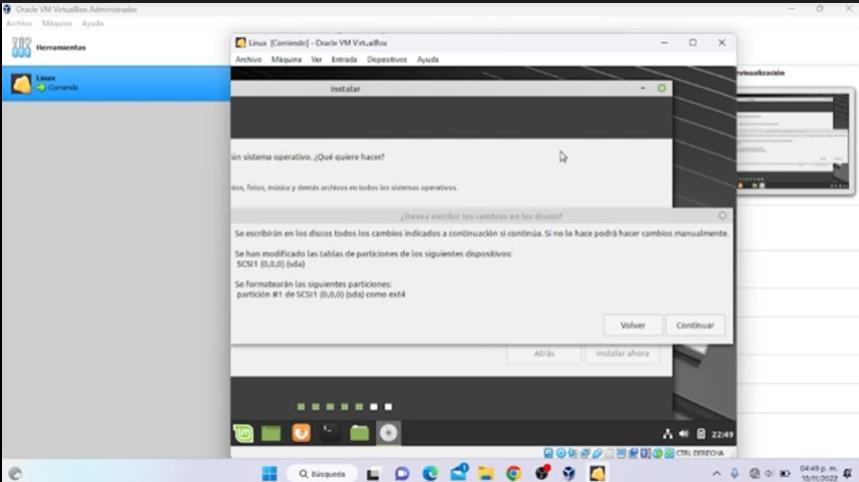The height and width of the screenshot is (482, 859).
Task: Click the battery icon in Mint tray
Action: [x=701, y=434]
